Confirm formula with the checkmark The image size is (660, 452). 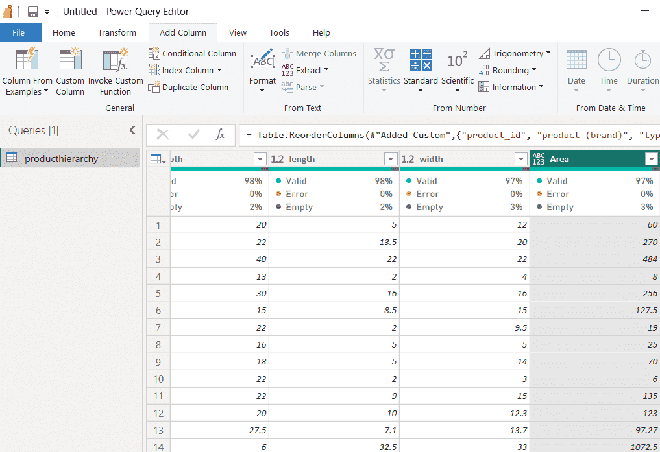[194, 135]
